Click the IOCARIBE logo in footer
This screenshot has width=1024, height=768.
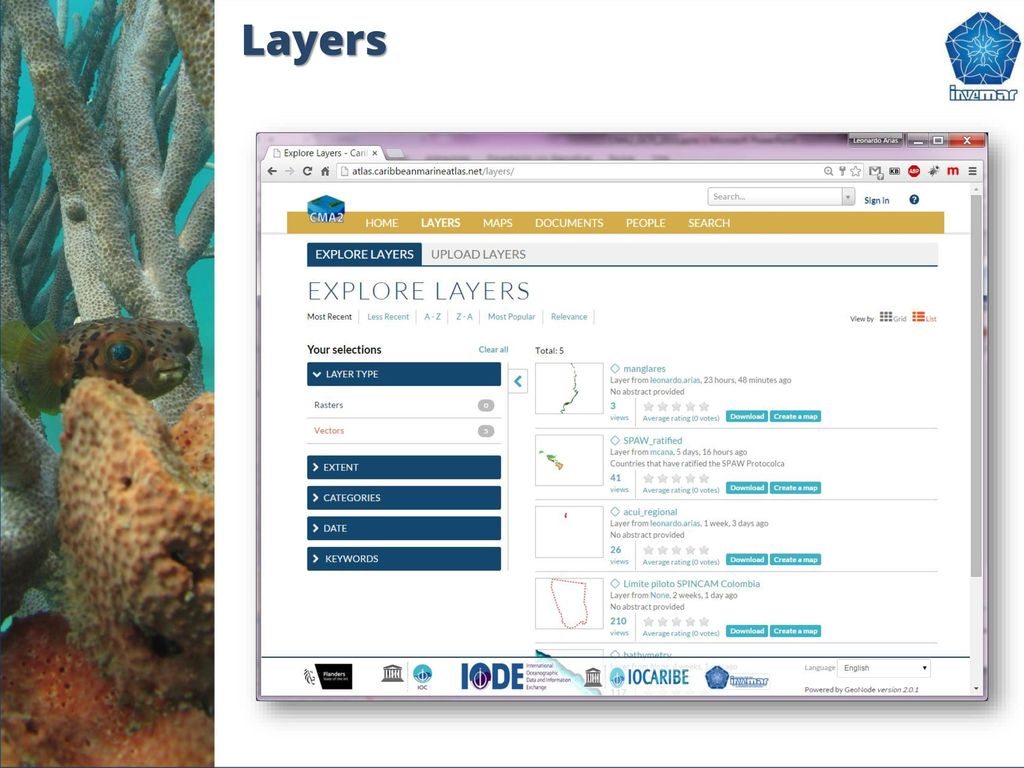(x=649, y=677)
